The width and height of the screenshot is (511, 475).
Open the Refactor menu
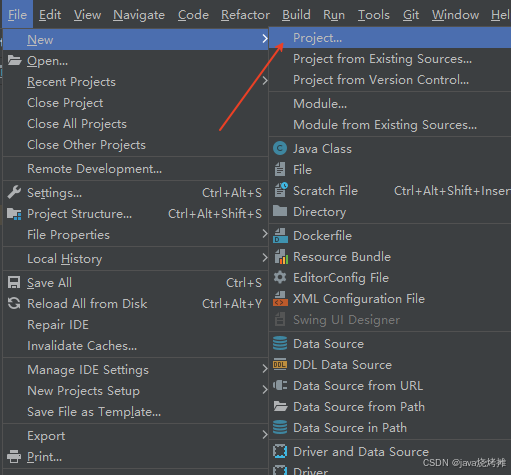tap(245, 15)
